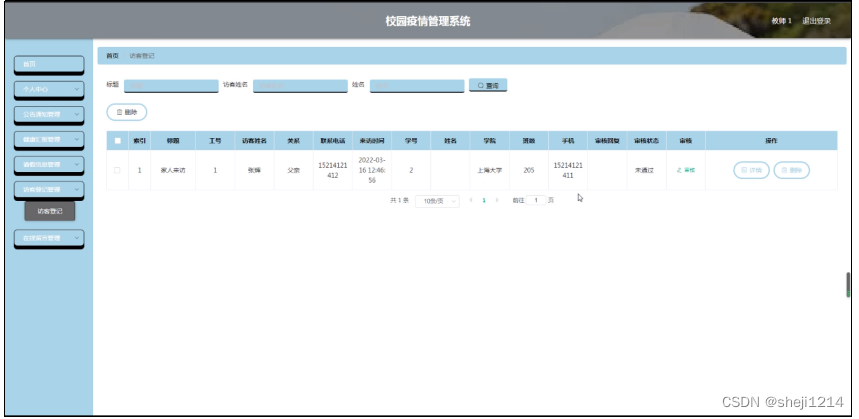Click the batch 删除 button above table
The width and height of the screenshot is (859, 419).
point(127,112)
